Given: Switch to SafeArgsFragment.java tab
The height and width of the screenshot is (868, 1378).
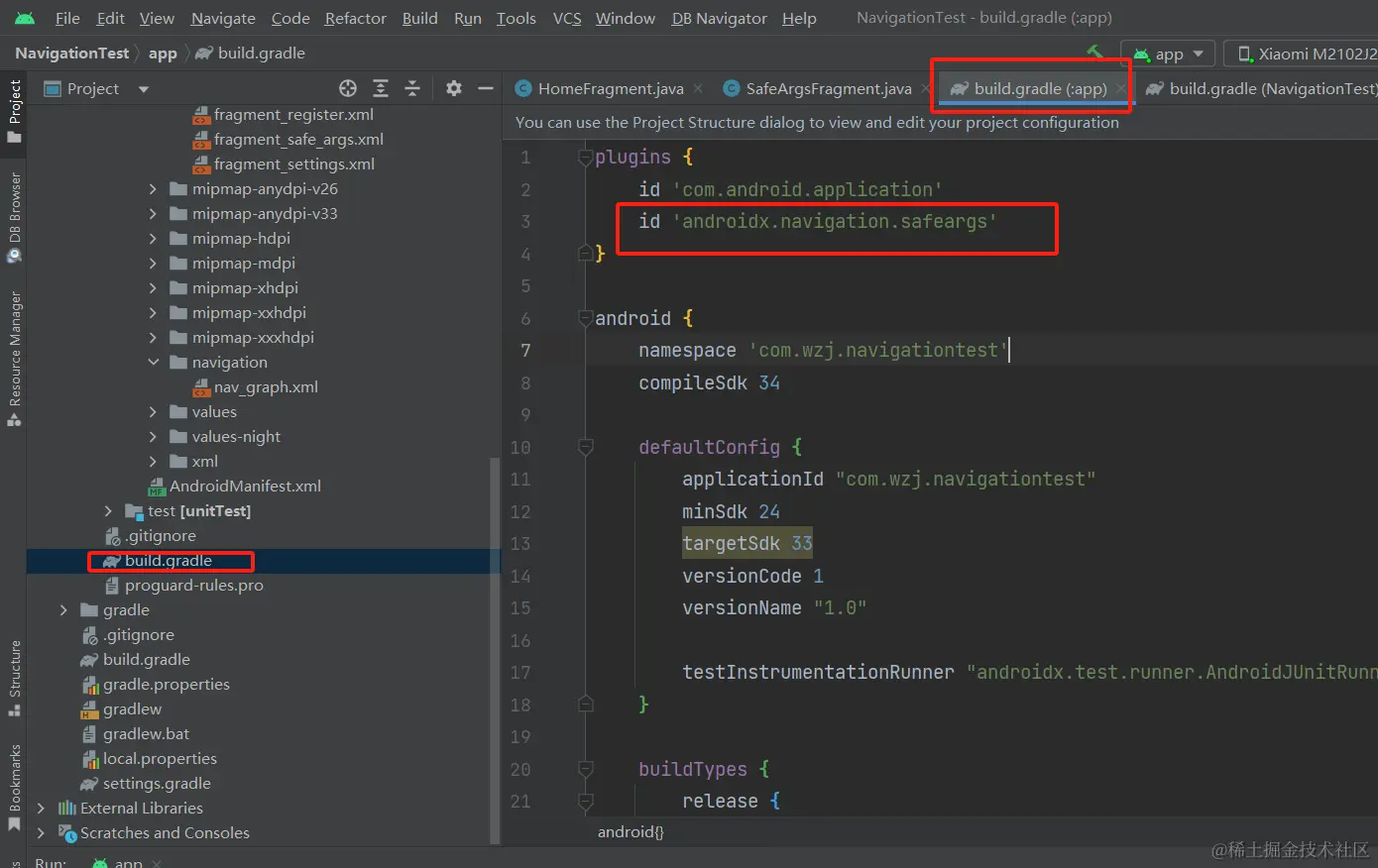Looking at the screenshot, I should 829,88.
